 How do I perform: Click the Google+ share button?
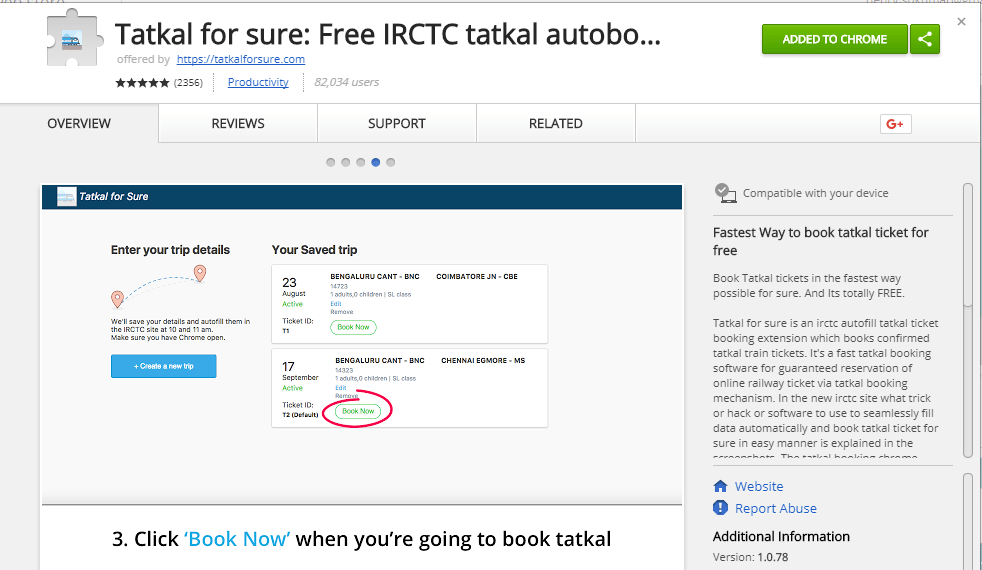click(x=896, y=124)
